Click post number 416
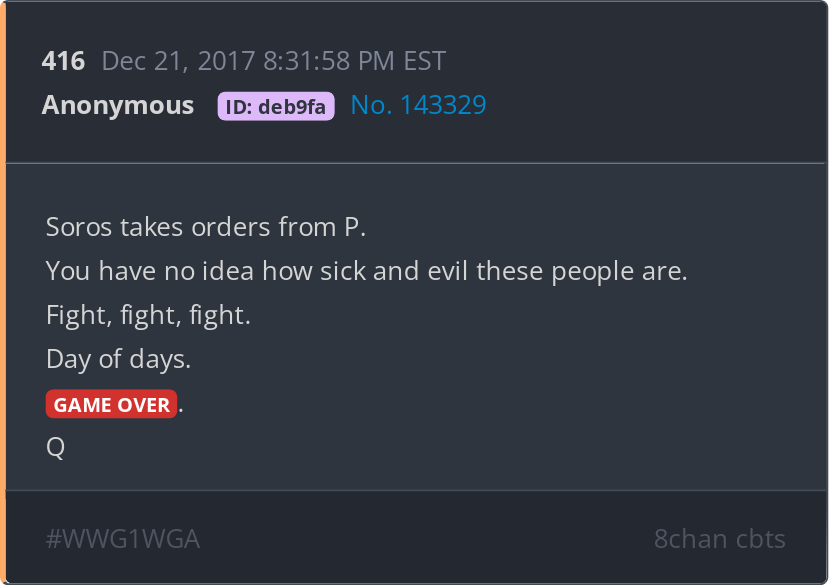The height and width of the screenshot is (586, 830). point(63,61)
